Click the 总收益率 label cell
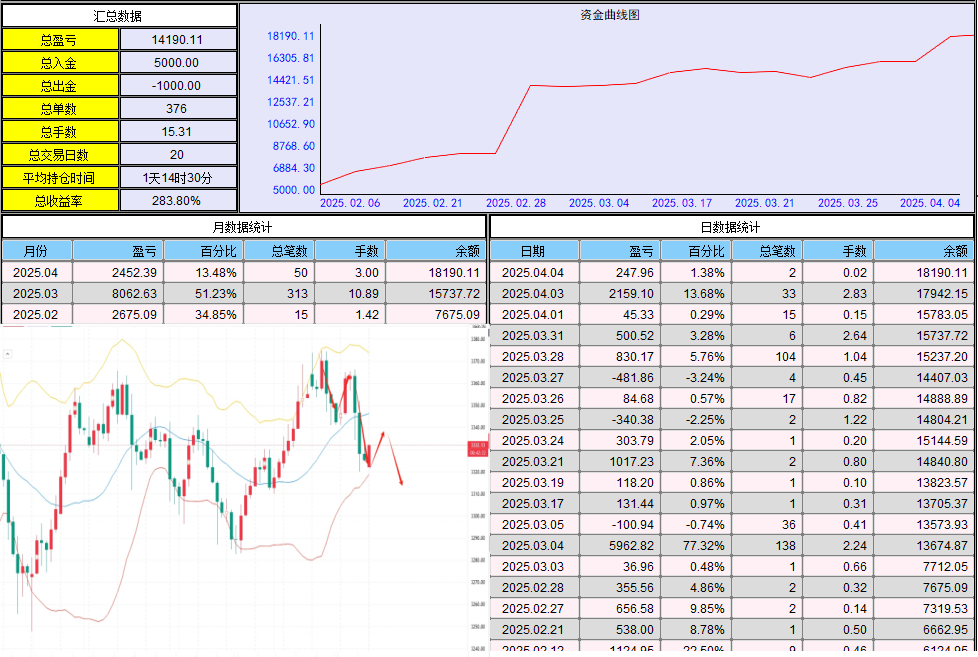The image size is (978, 657). (x=59, y=201)
